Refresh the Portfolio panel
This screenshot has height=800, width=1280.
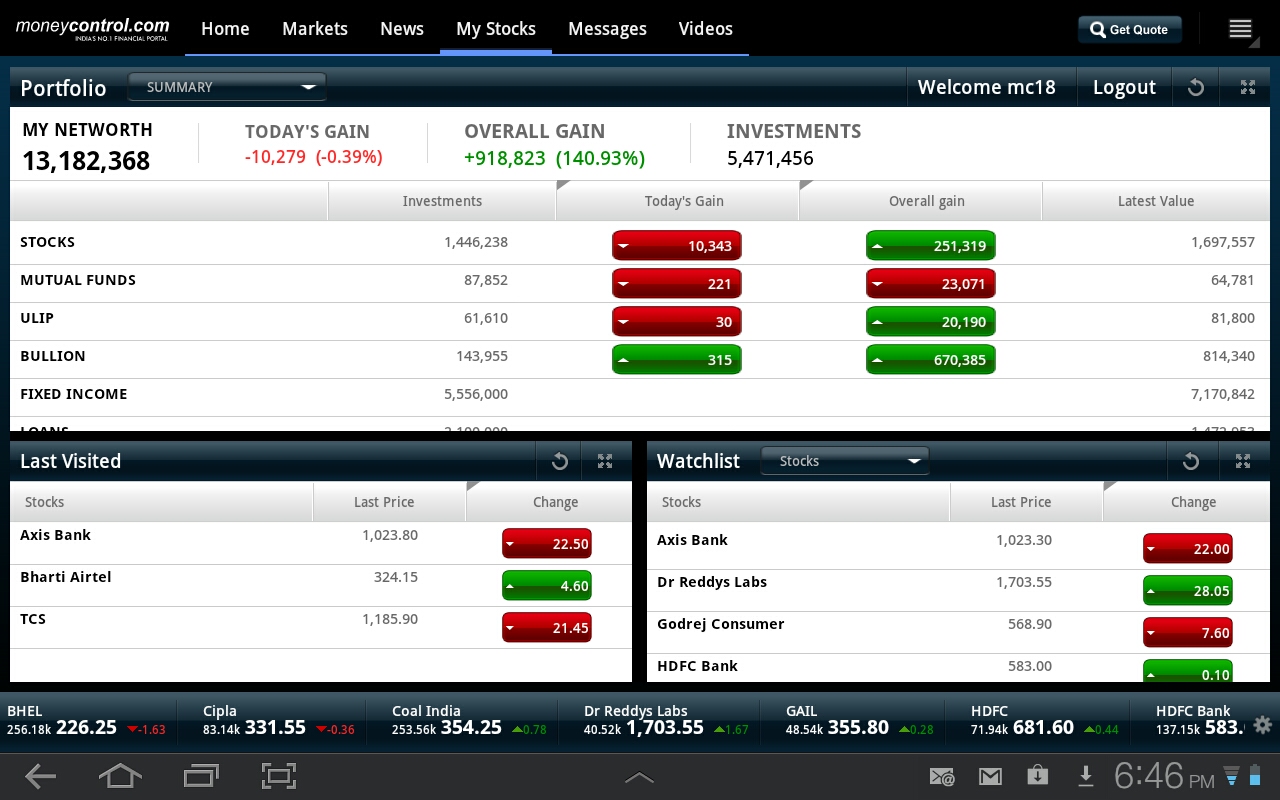click(x=1196, y=87)
